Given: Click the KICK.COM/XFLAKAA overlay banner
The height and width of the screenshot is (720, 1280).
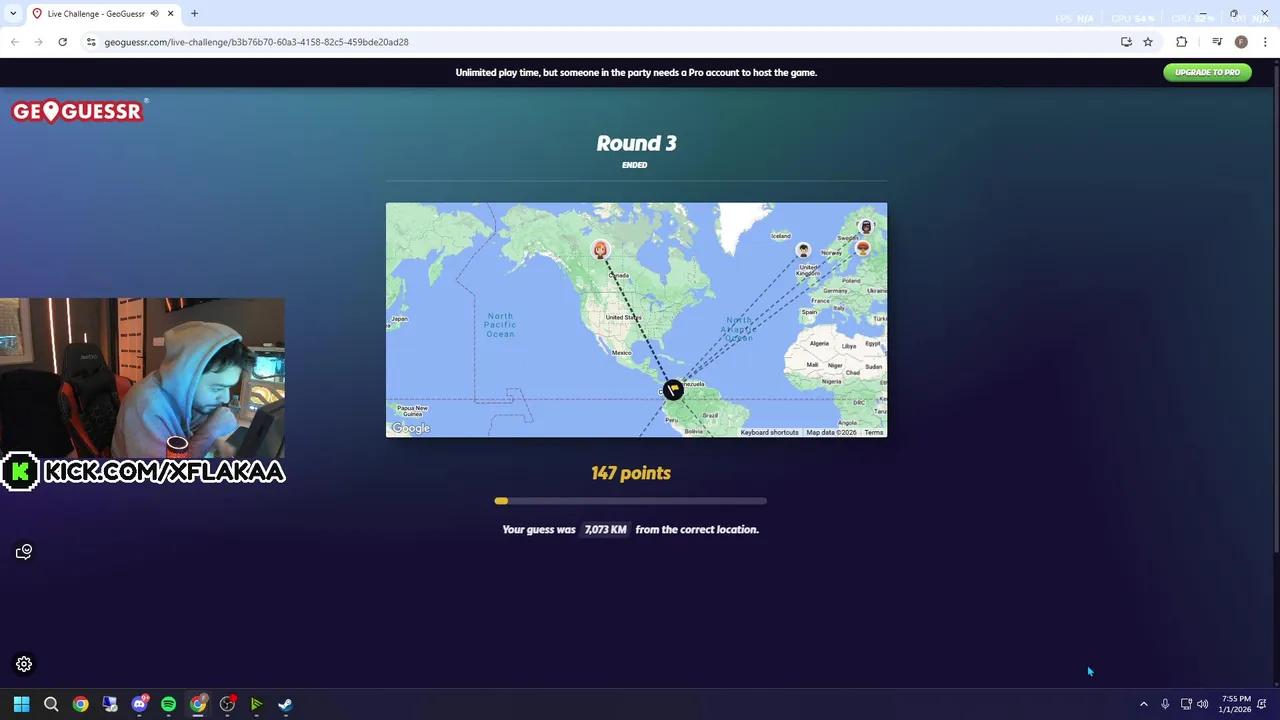Looking at the screenshot, I should point(144,472).
